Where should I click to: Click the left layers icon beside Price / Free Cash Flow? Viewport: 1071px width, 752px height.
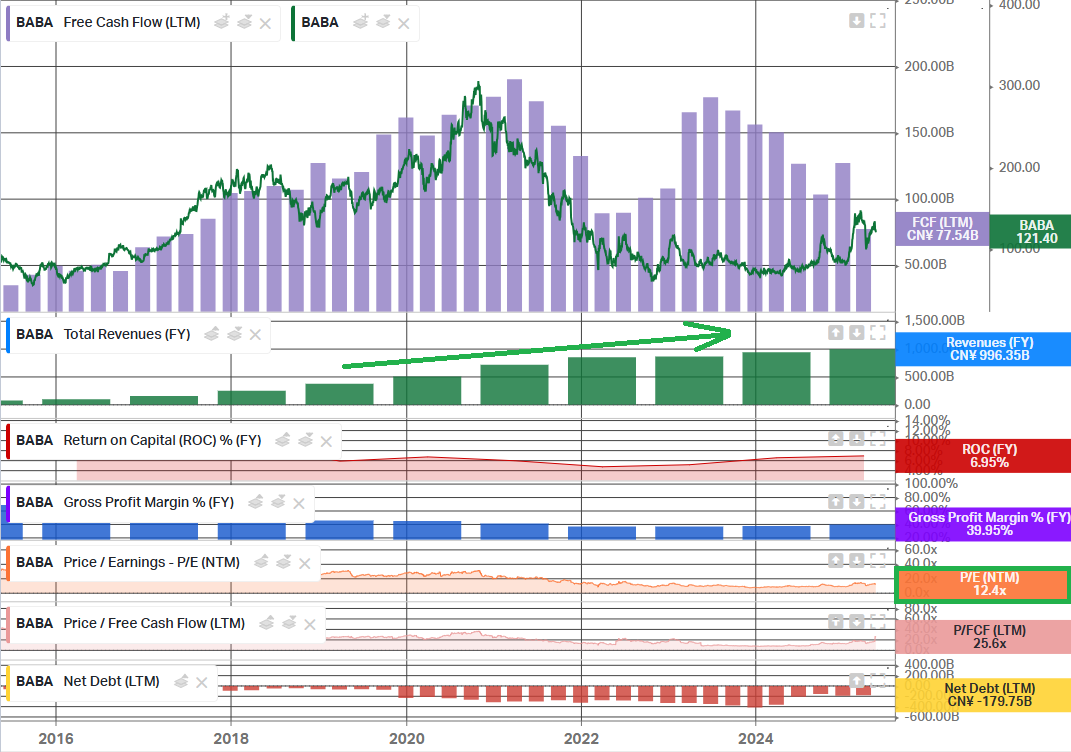266,624
